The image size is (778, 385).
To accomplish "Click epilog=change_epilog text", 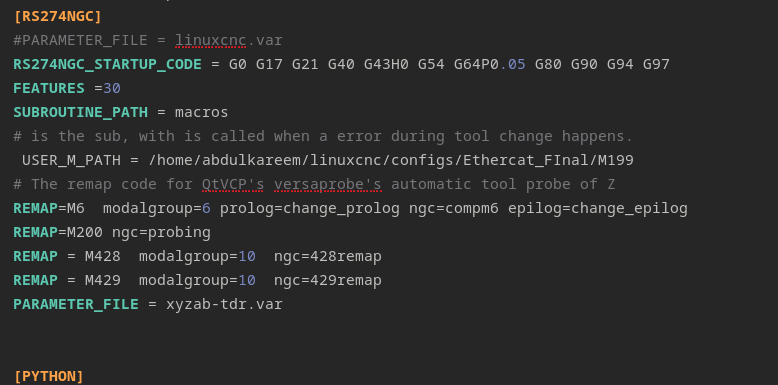I will pos(598,208).
